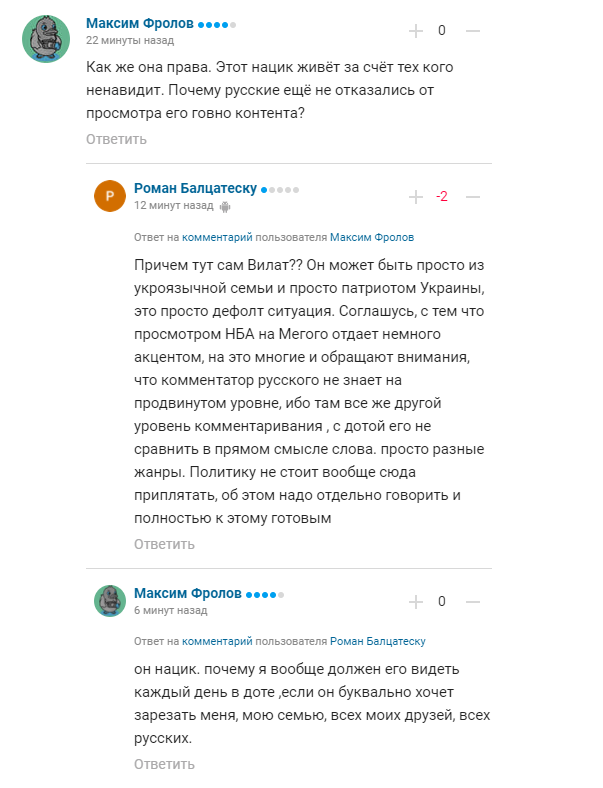Viewport: 603px width, 788px height.
Task: Downvote the last Максим Фролов reply
Action: coord(473,602)
